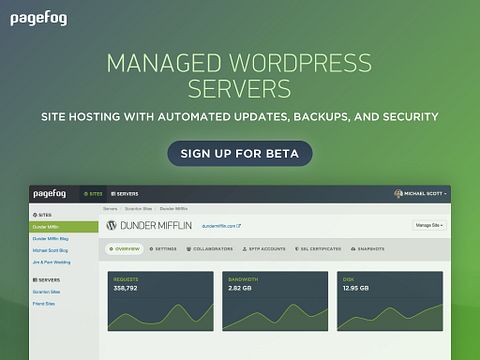Expand the Manage Site dropdown
The width and height of the screenshot is (480, 360).
click(x=429, y=225)
